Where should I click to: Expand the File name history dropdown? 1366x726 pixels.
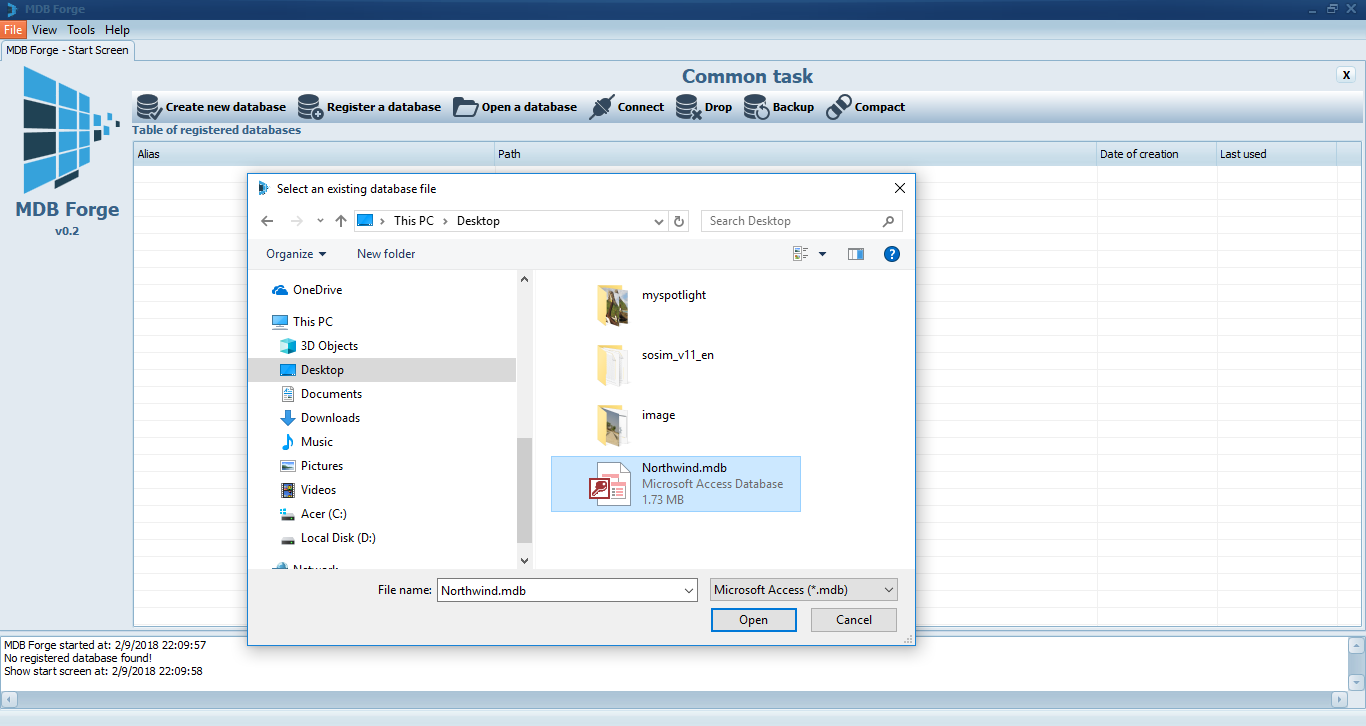pyautogui.click(x=688, y=591)
